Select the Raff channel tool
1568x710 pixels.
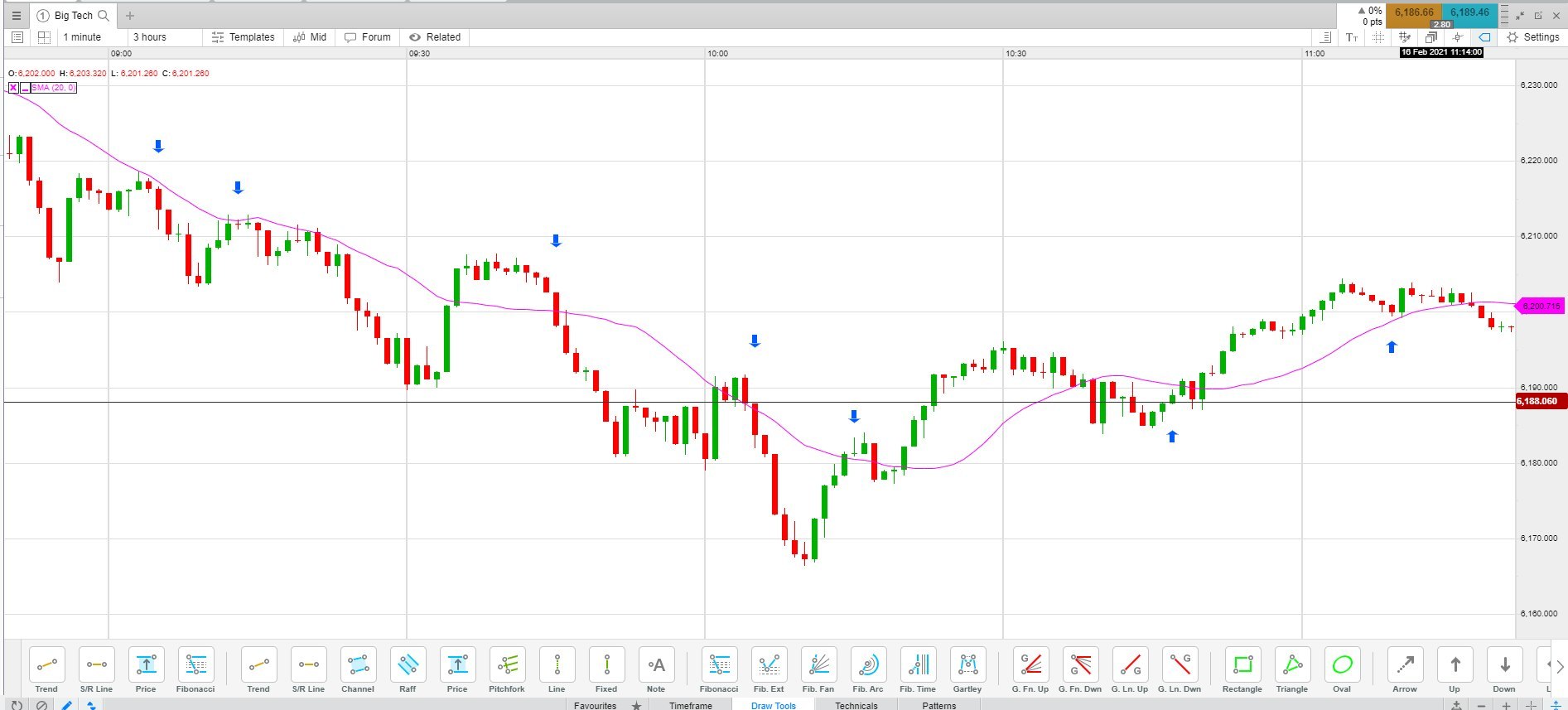408,669
